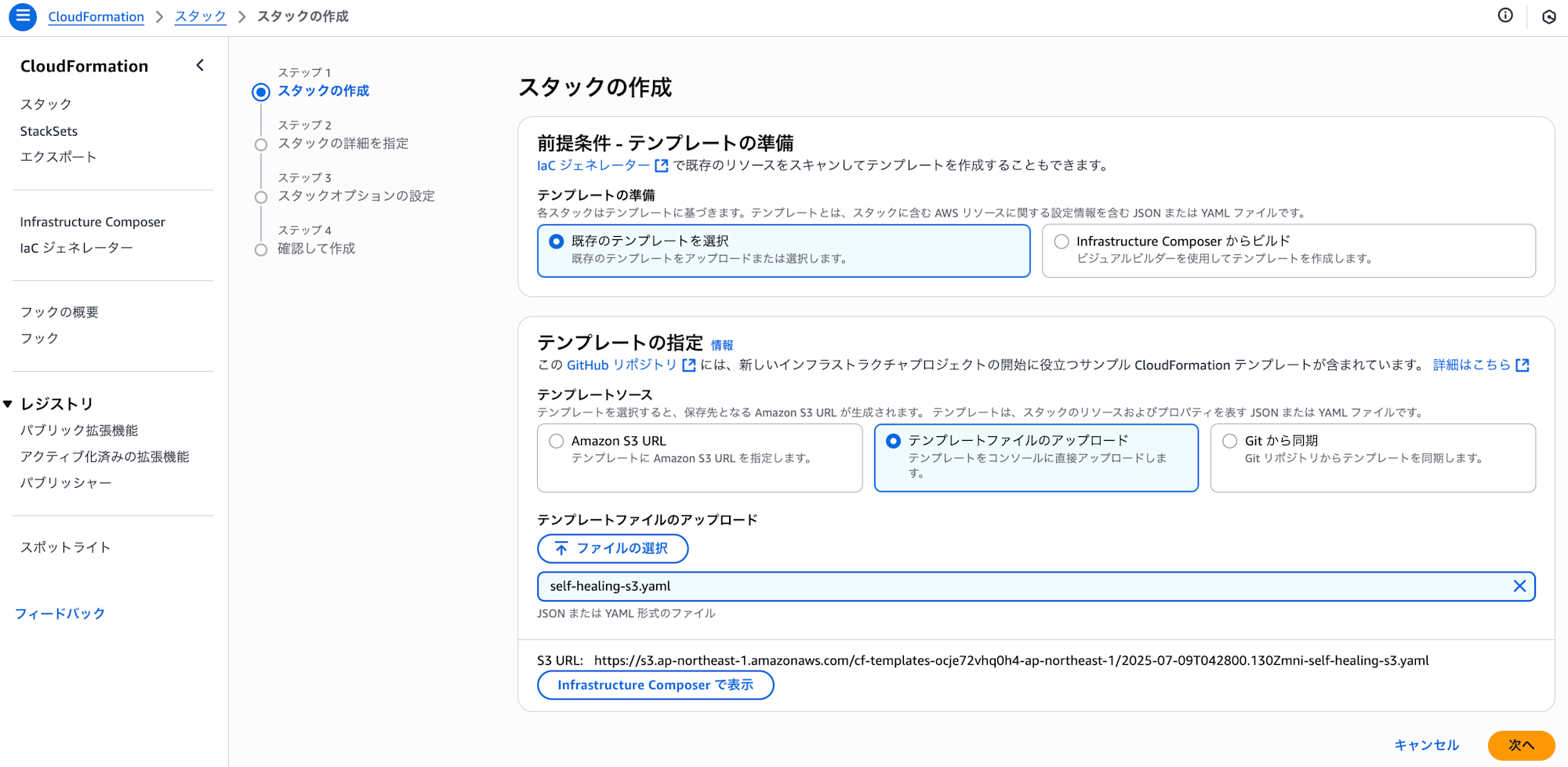Open IaC ジェネレーター external link icon
Screen dimensions: 1568x767
[662, 165]
